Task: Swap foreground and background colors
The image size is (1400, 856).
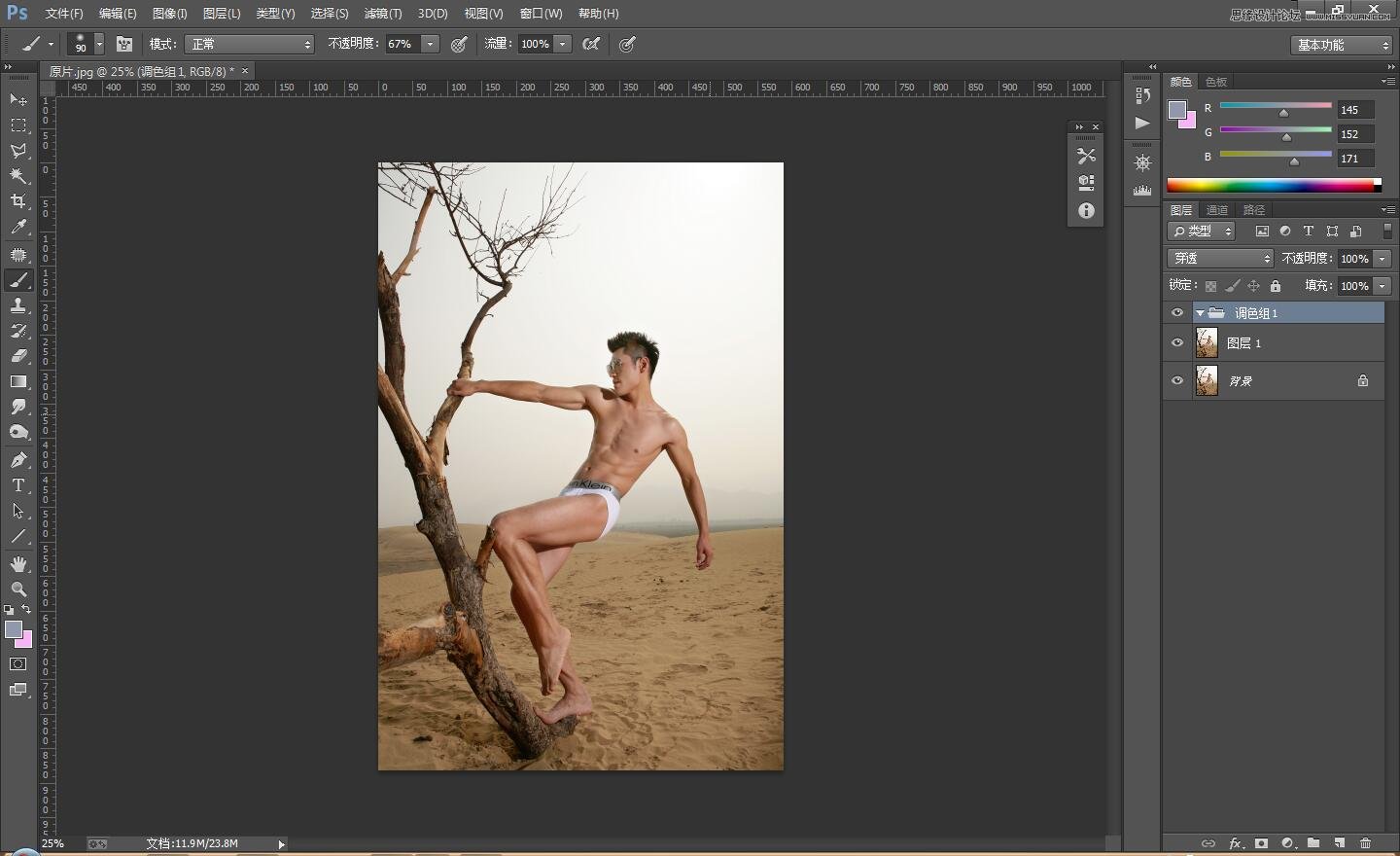Action: 26,610
